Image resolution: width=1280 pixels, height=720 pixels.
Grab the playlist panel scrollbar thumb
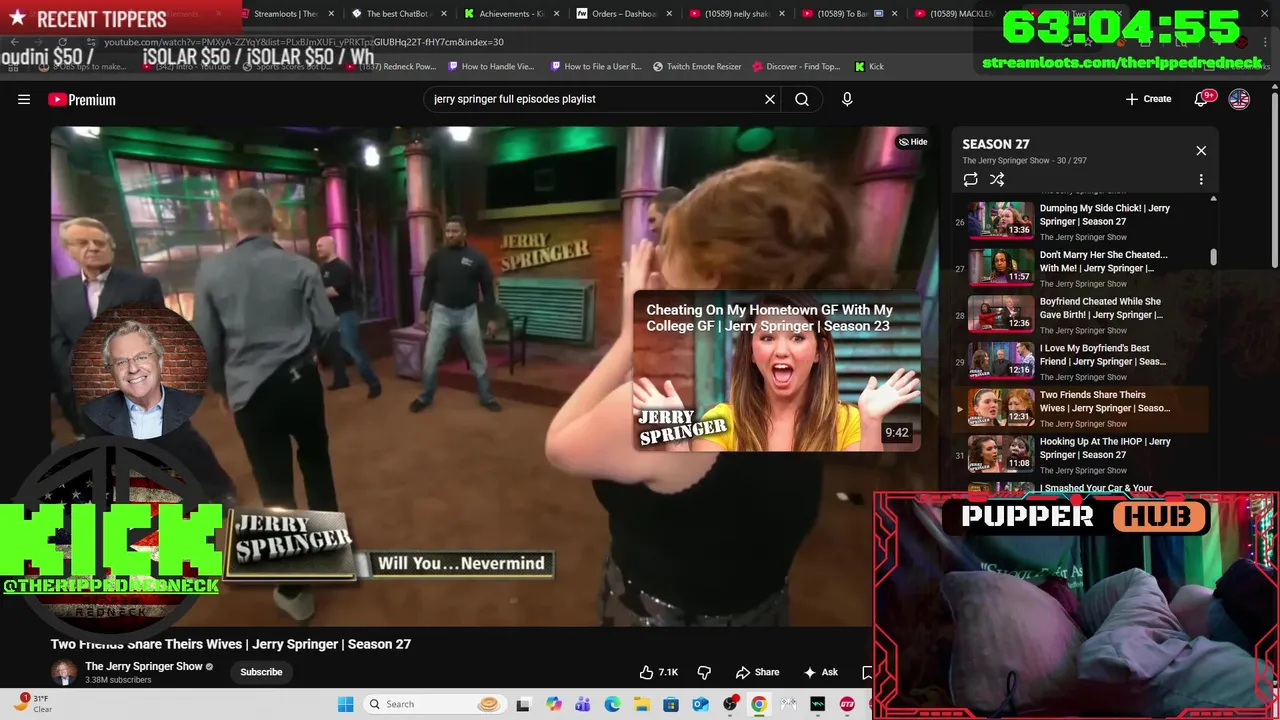[x=1214, y=257]
